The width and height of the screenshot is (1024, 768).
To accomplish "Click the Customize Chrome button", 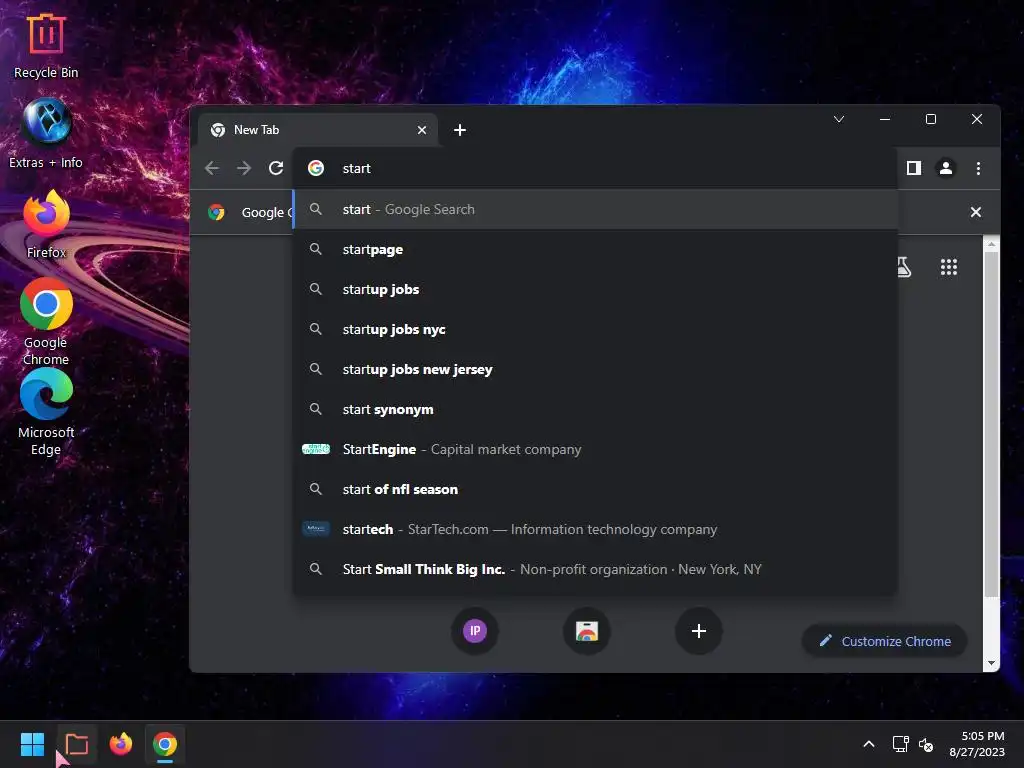I will (884, 641).
